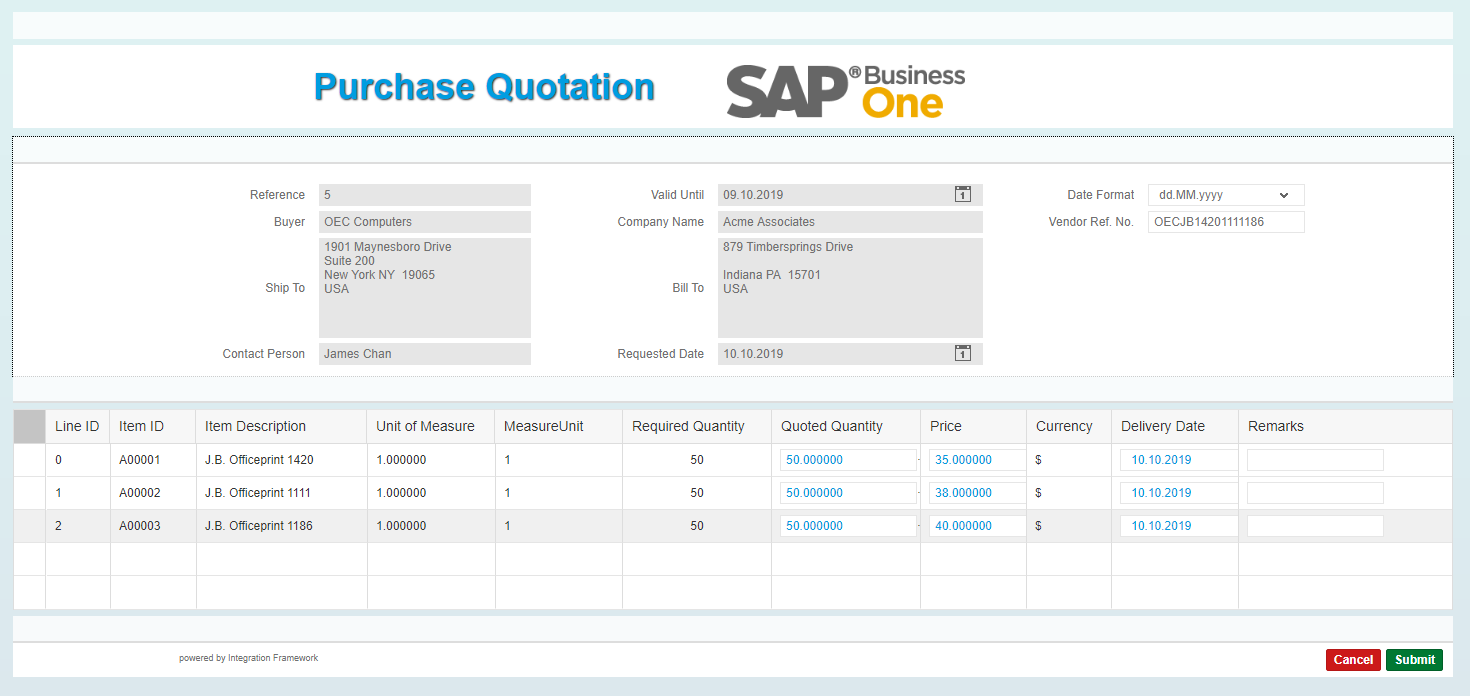This screenshot has height=696, width=1470.
Task: Edit the Vendor Ref. No. field
Action: coord(1225,222)
